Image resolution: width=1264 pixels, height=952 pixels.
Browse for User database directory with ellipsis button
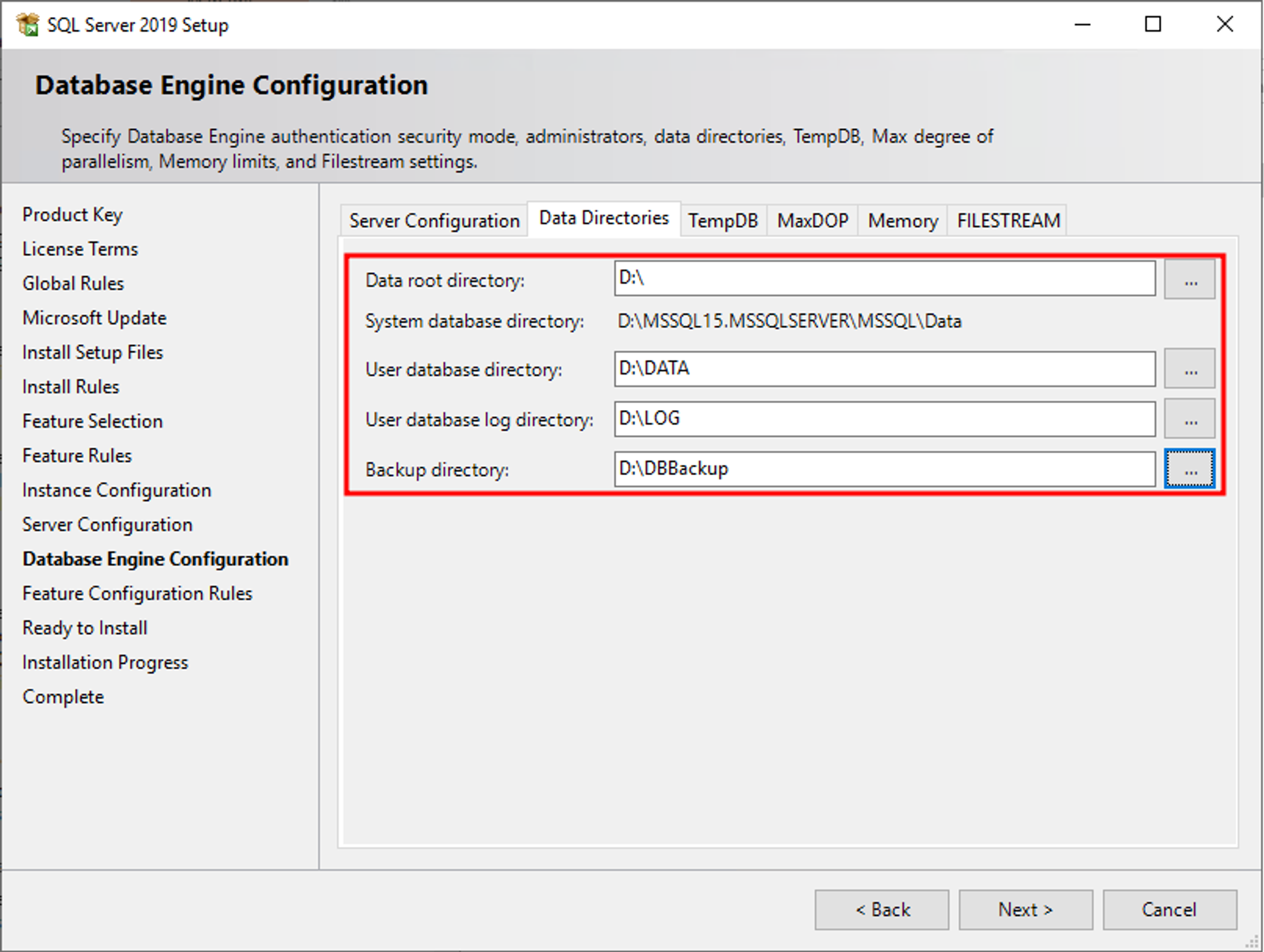pos(1189,368)
